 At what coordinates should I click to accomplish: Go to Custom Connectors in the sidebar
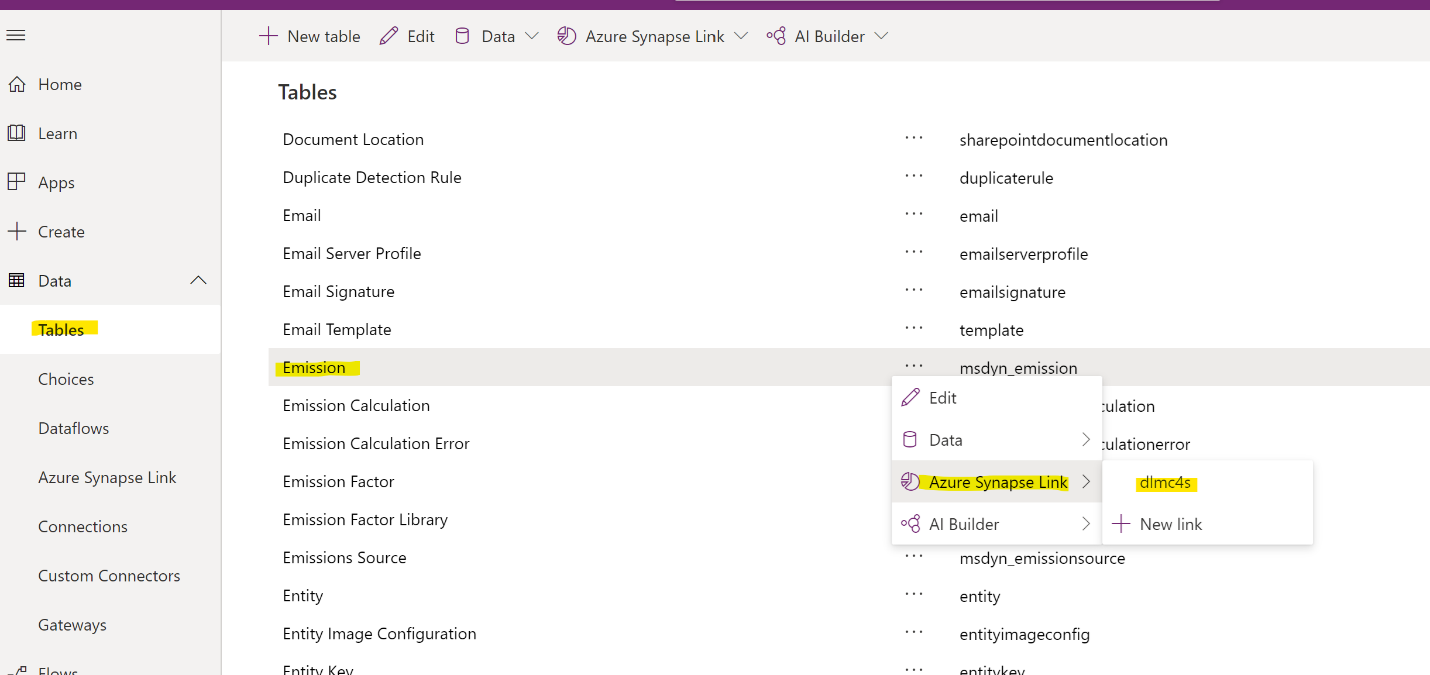tap(110, 575)
